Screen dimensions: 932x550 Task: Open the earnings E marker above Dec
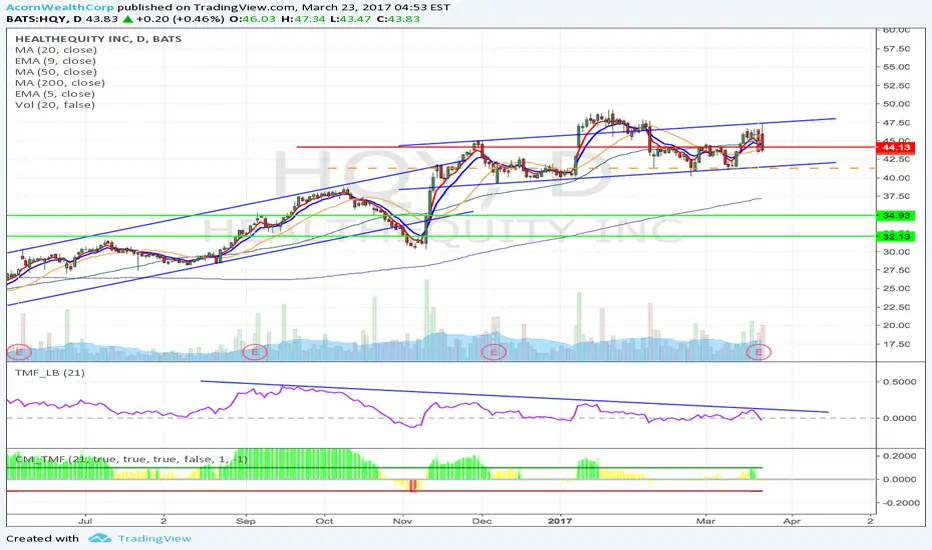click(x=493, y=352)
